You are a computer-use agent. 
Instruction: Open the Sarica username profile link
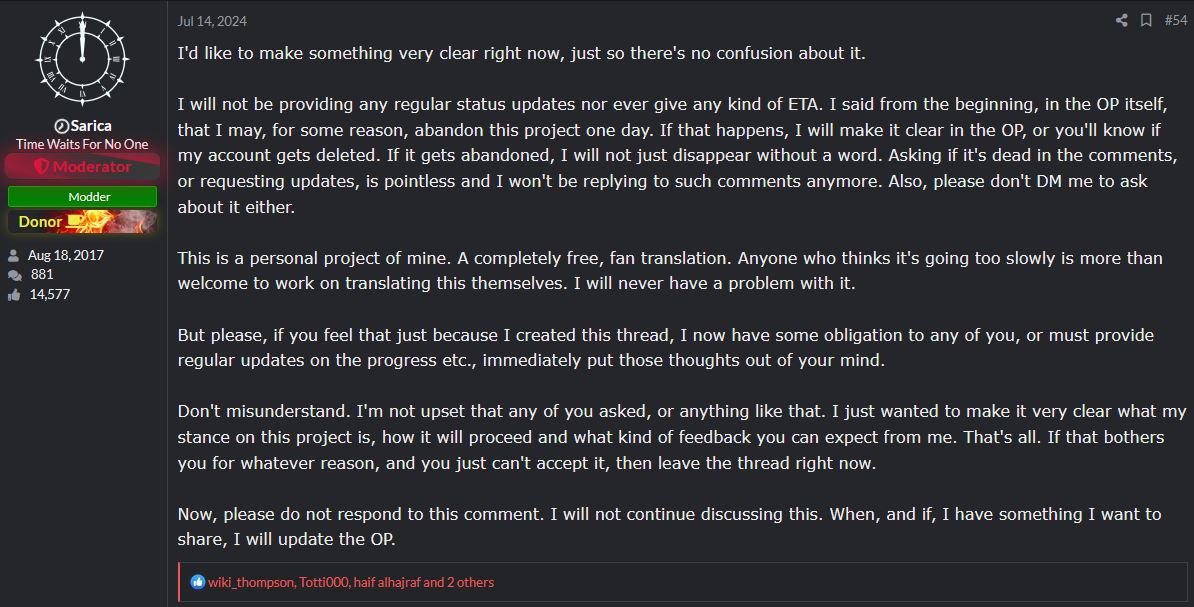click(91, 126)
